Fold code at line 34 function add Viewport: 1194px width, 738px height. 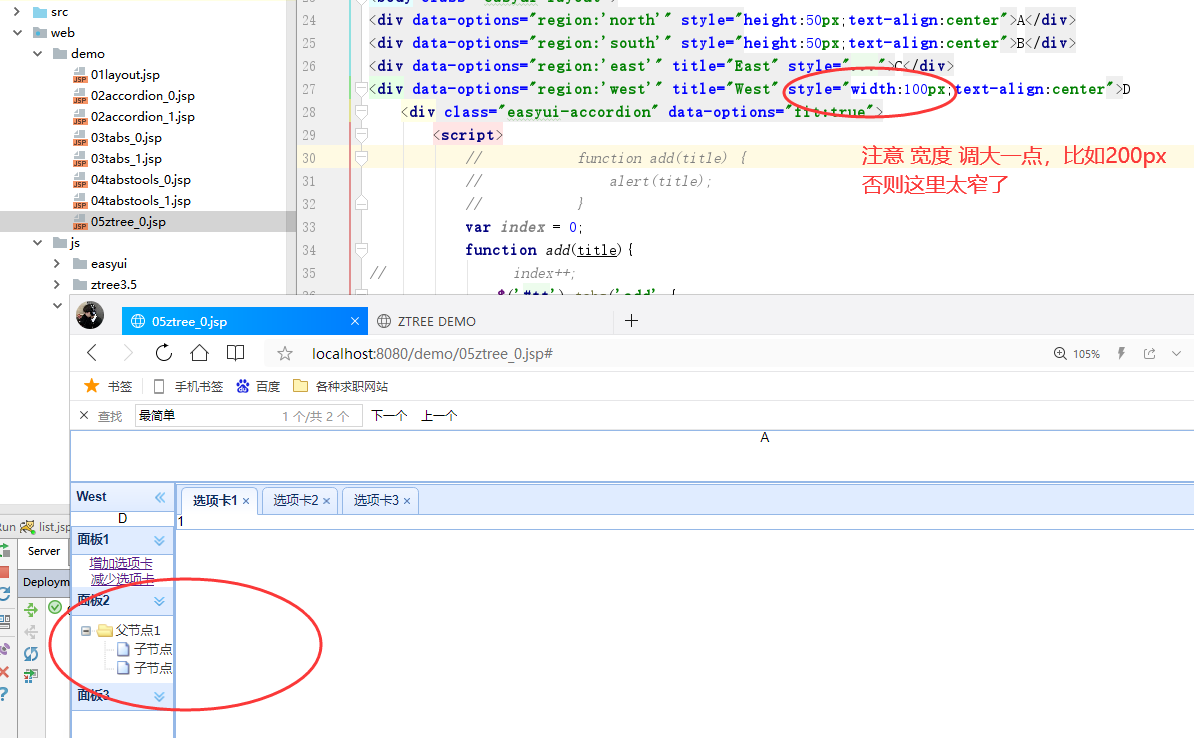tap(362, 250)
